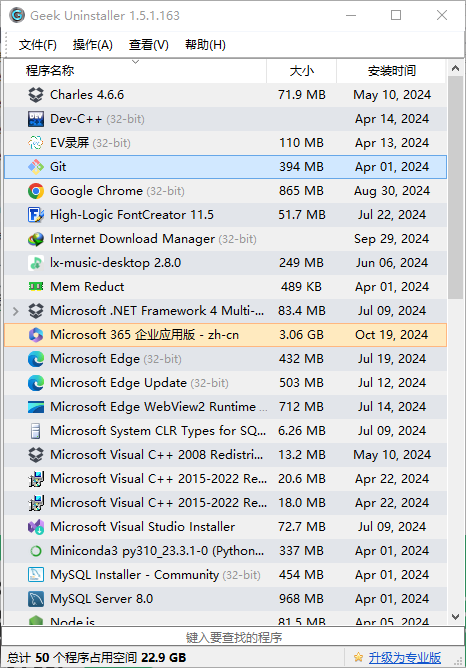
Task: Click the Git diamond icon
Action: point(36,167)
